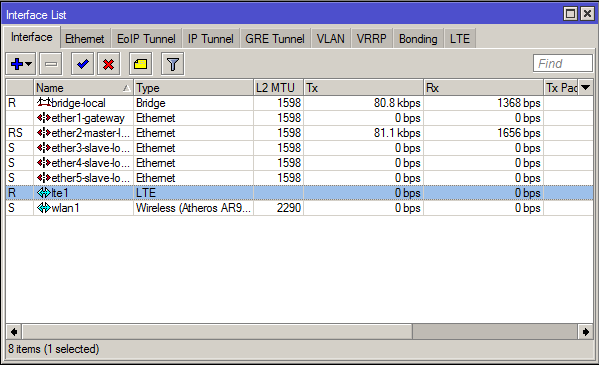
Task: Click the R flag of bridge-local
Action: click(x=12, y=103)
